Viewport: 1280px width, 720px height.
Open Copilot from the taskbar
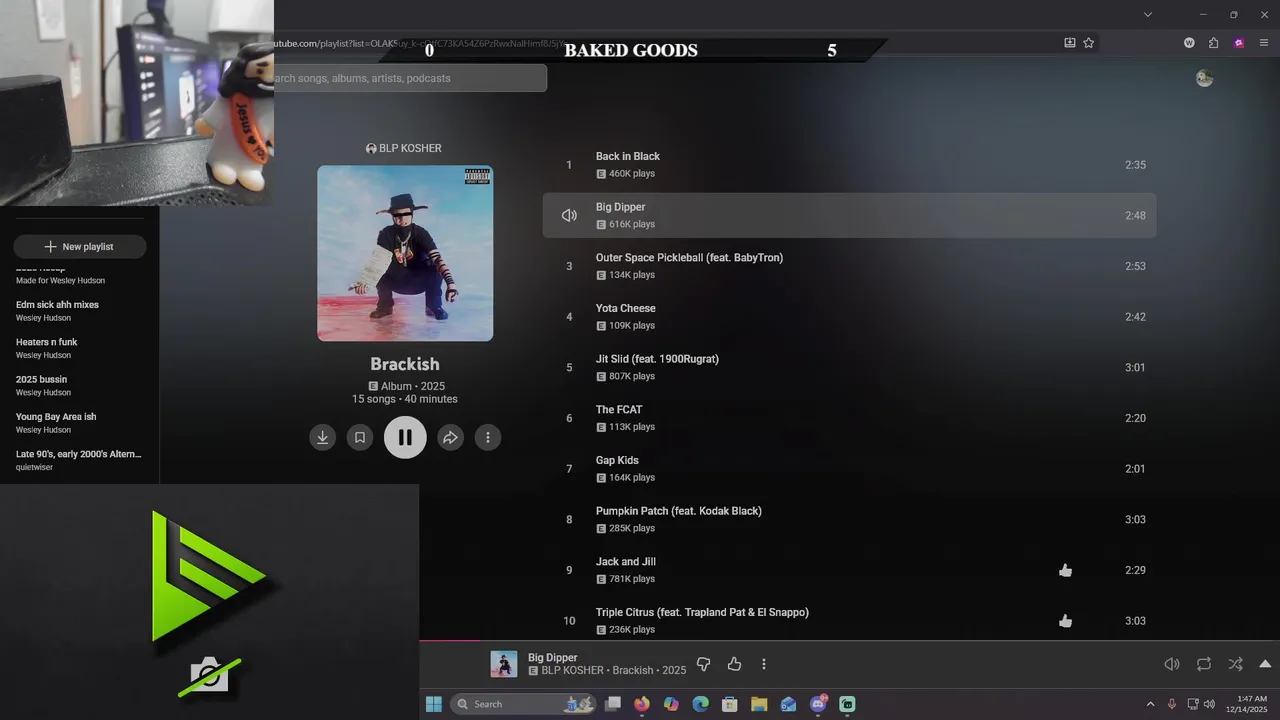tap(671, 704)
